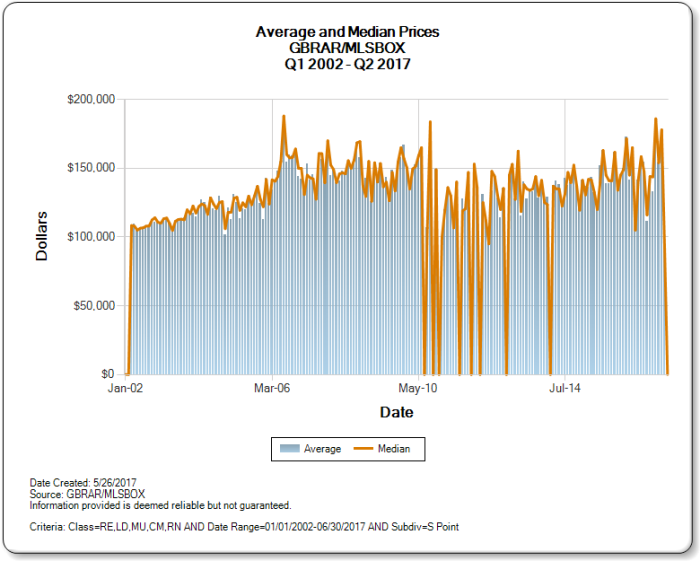The height and width of the screenshot is (561, 700).
Task: Click the date range 'Q1 2002 - Q2 2017'
Action: point(347,64)
